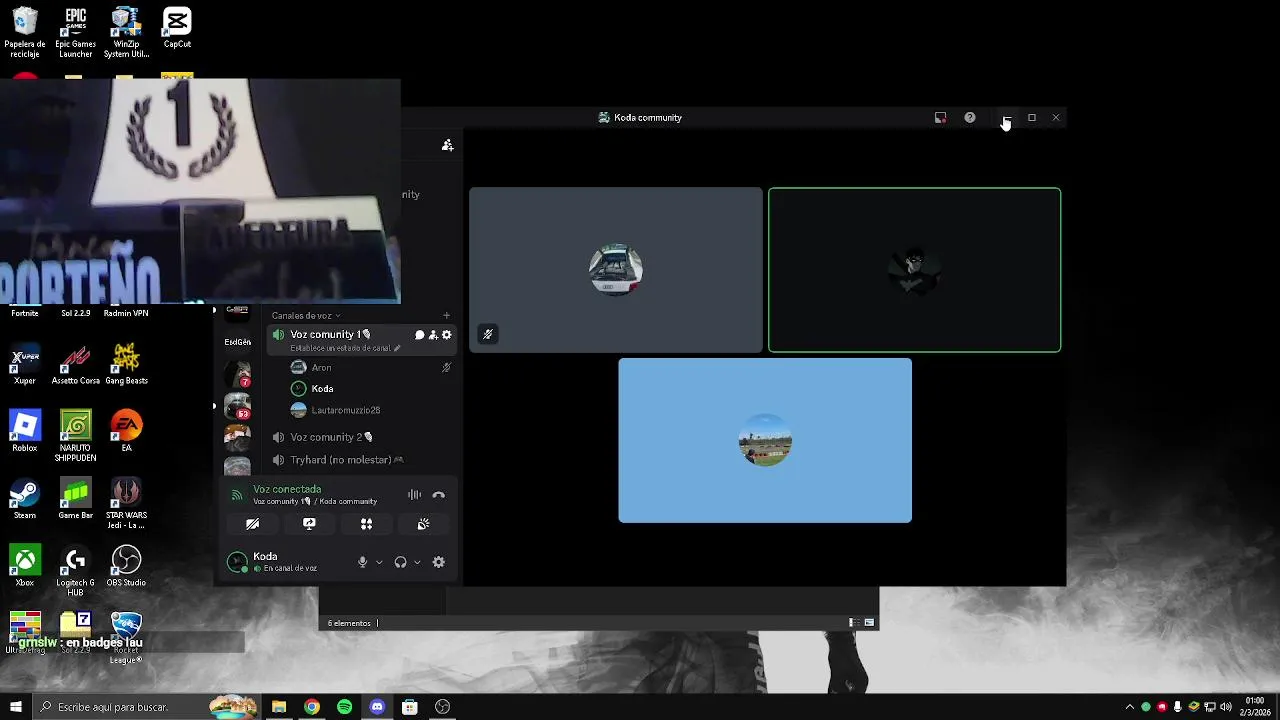The image size is (1280, 720).
Task: Open Papelera de reciclaje
Action: point(25,32)
